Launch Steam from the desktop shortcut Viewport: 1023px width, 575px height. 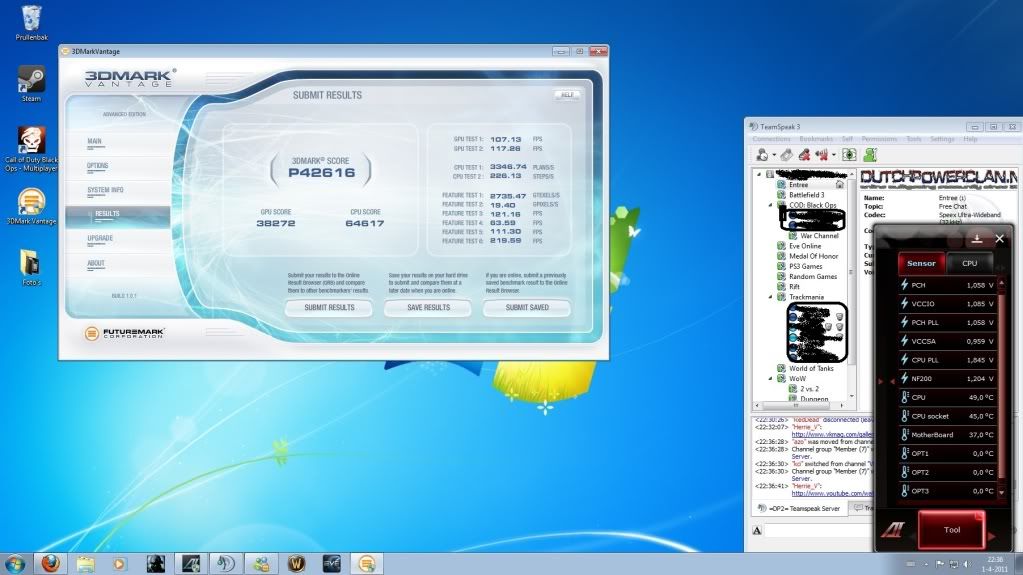tap(31, 84)
